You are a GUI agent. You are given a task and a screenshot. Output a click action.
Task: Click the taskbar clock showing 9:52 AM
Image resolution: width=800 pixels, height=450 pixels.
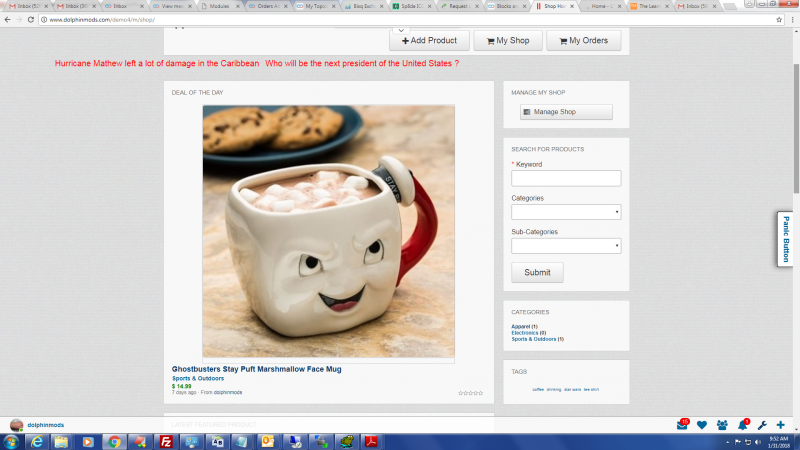pos(779,442)
